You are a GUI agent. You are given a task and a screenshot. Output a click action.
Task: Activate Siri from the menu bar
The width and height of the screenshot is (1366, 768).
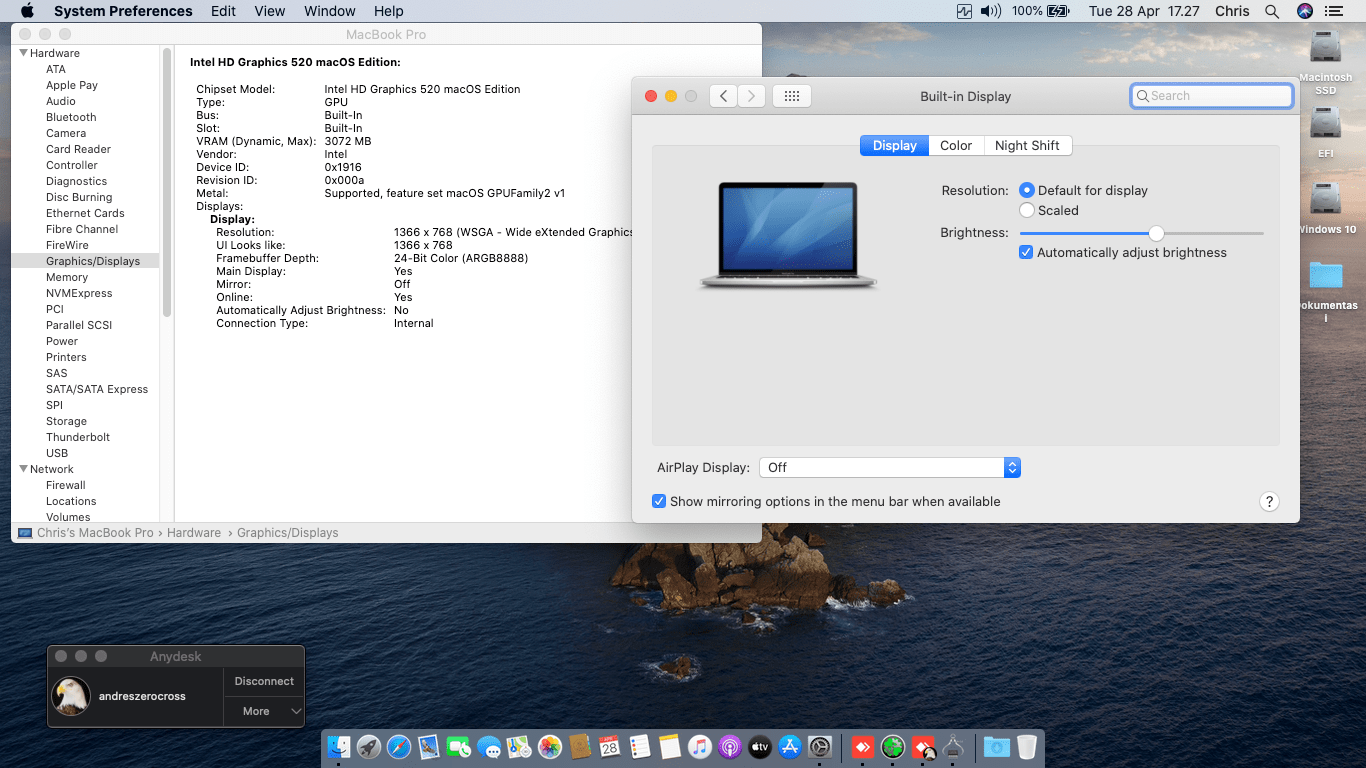(x=1304, y=11)
